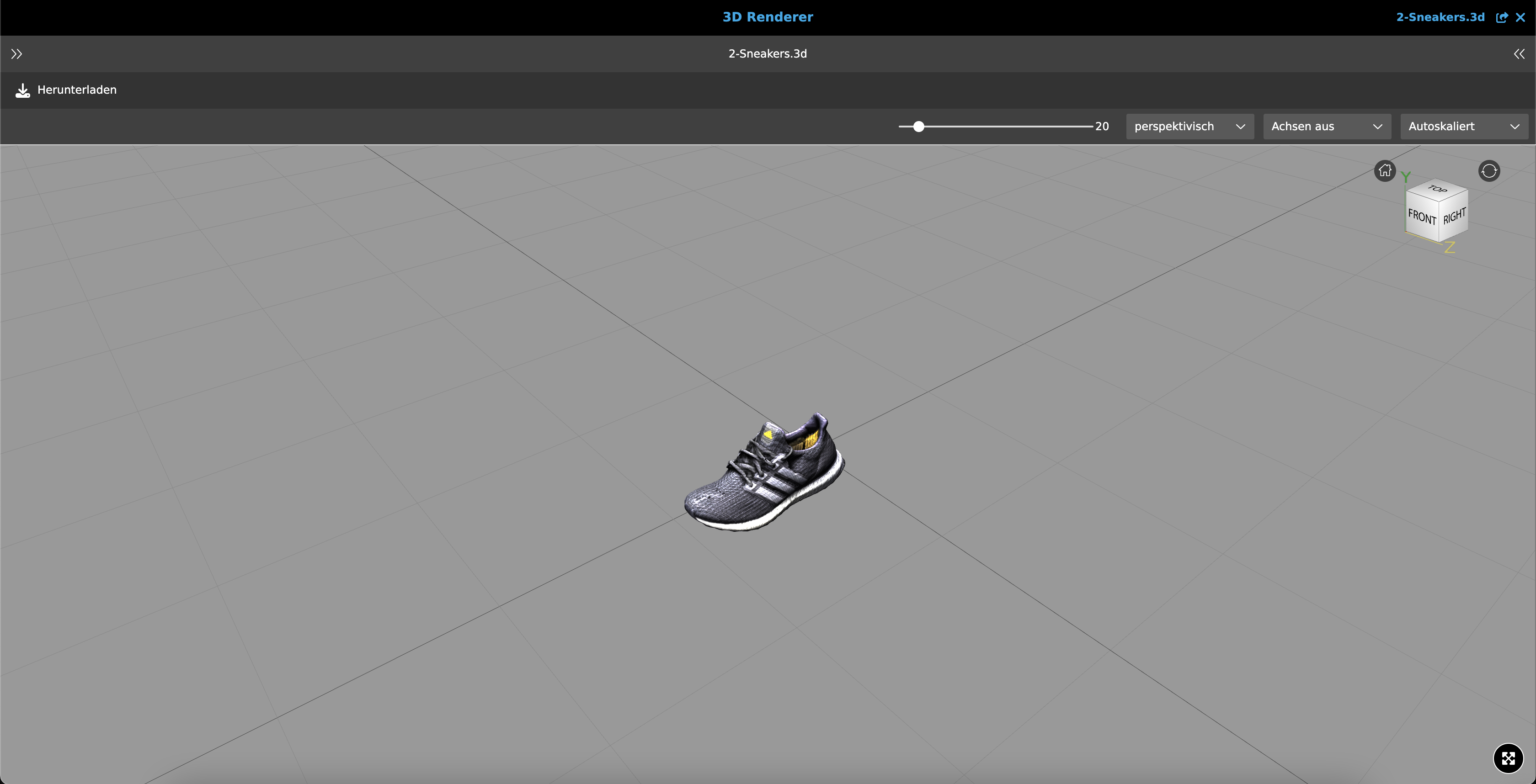Click the Herunterladen button
The image size is (1536, 784).
[x=77, y=90]
